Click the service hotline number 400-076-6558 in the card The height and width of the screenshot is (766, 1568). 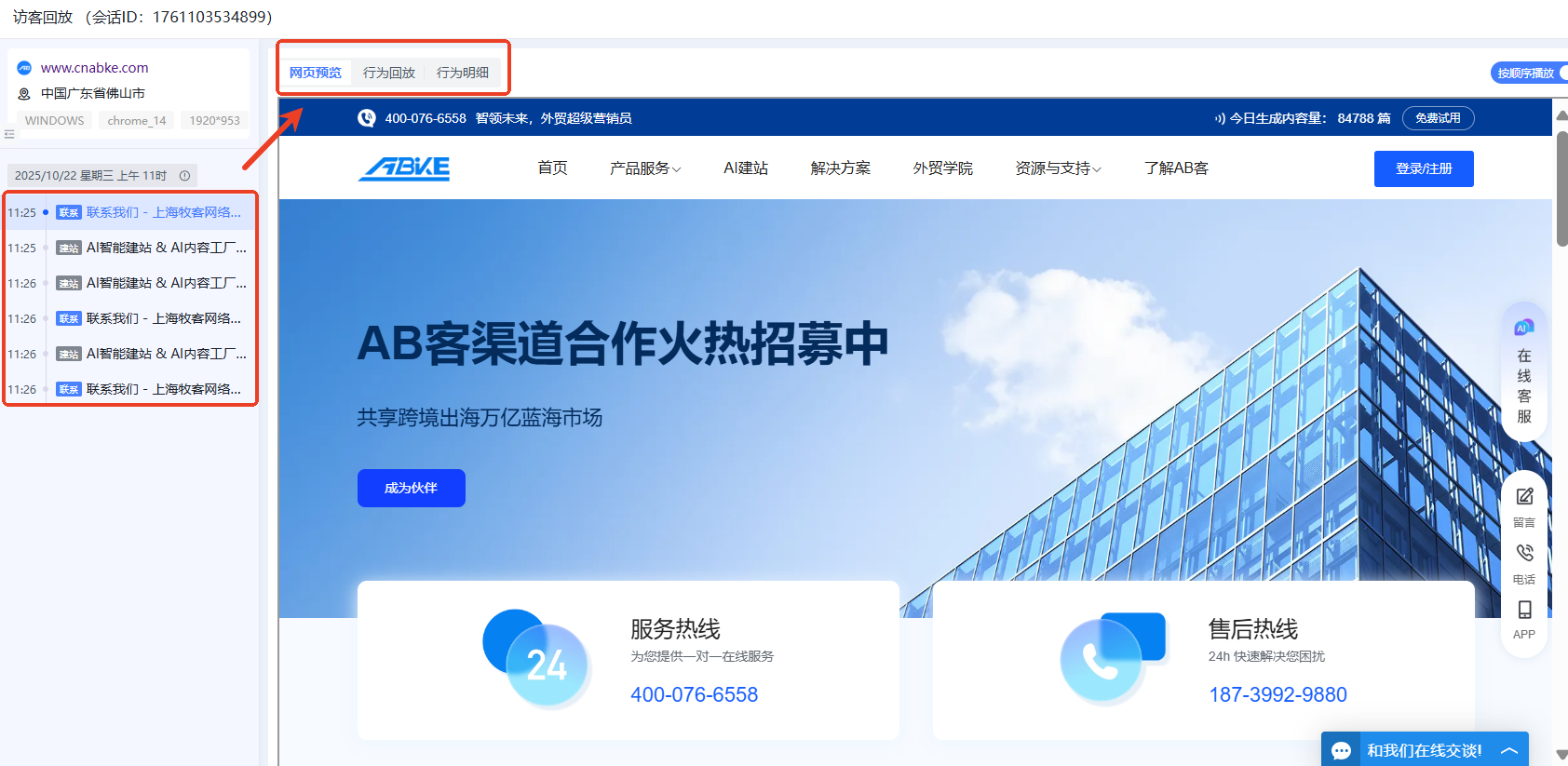point(694,694)
